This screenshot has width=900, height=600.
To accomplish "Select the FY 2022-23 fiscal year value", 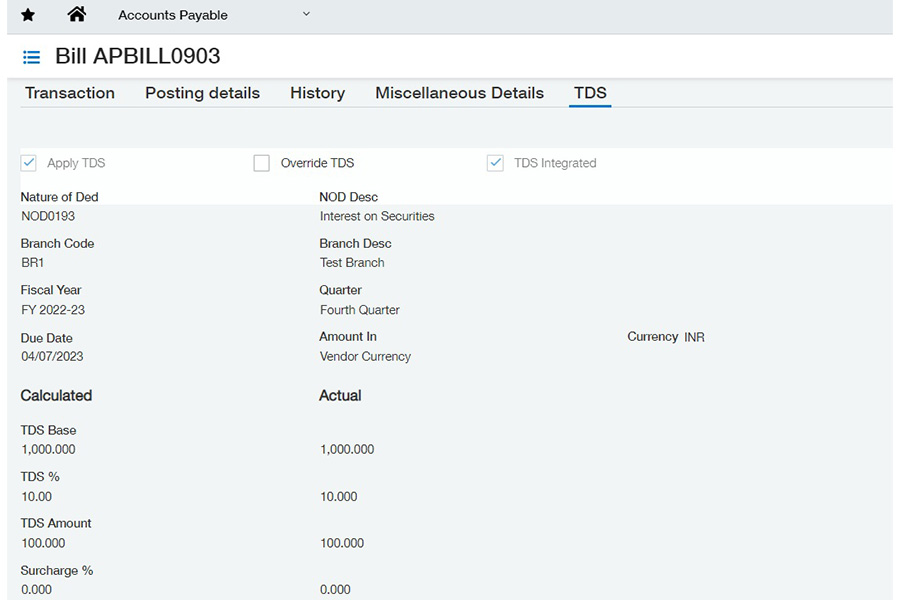I will coord(53,310).
